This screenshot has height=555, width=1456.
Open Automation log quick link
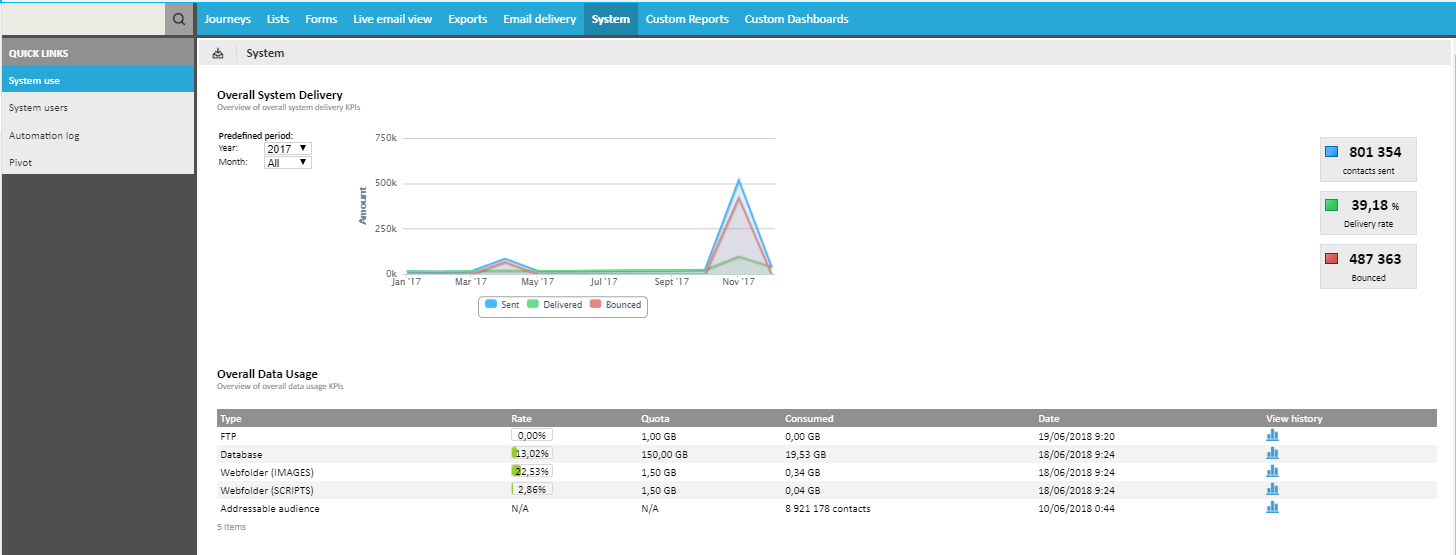(x=44, y=135)
